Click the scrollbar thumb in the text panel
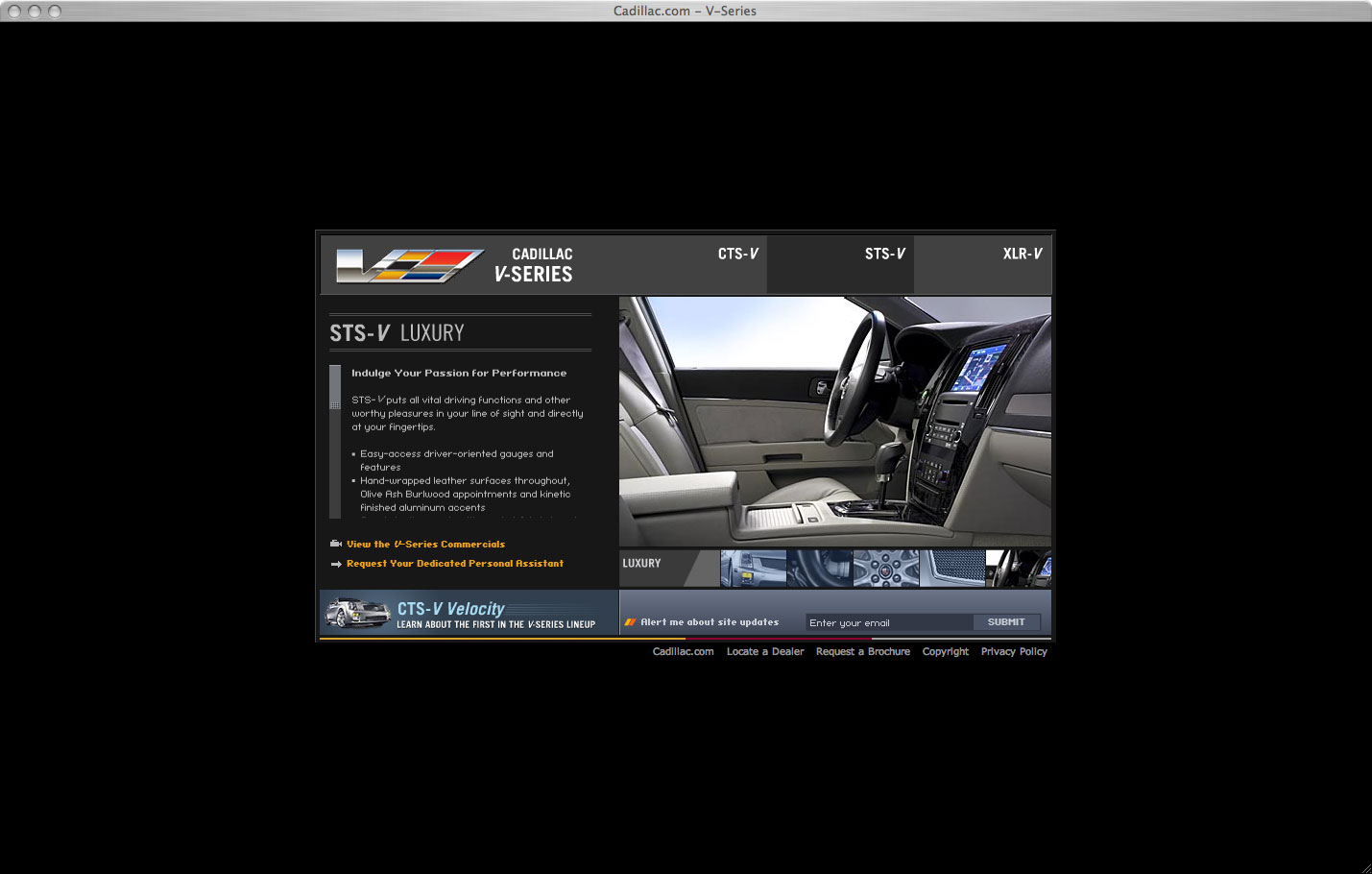The width and height of the screenshot is (1372, 874). coord(335,387)
